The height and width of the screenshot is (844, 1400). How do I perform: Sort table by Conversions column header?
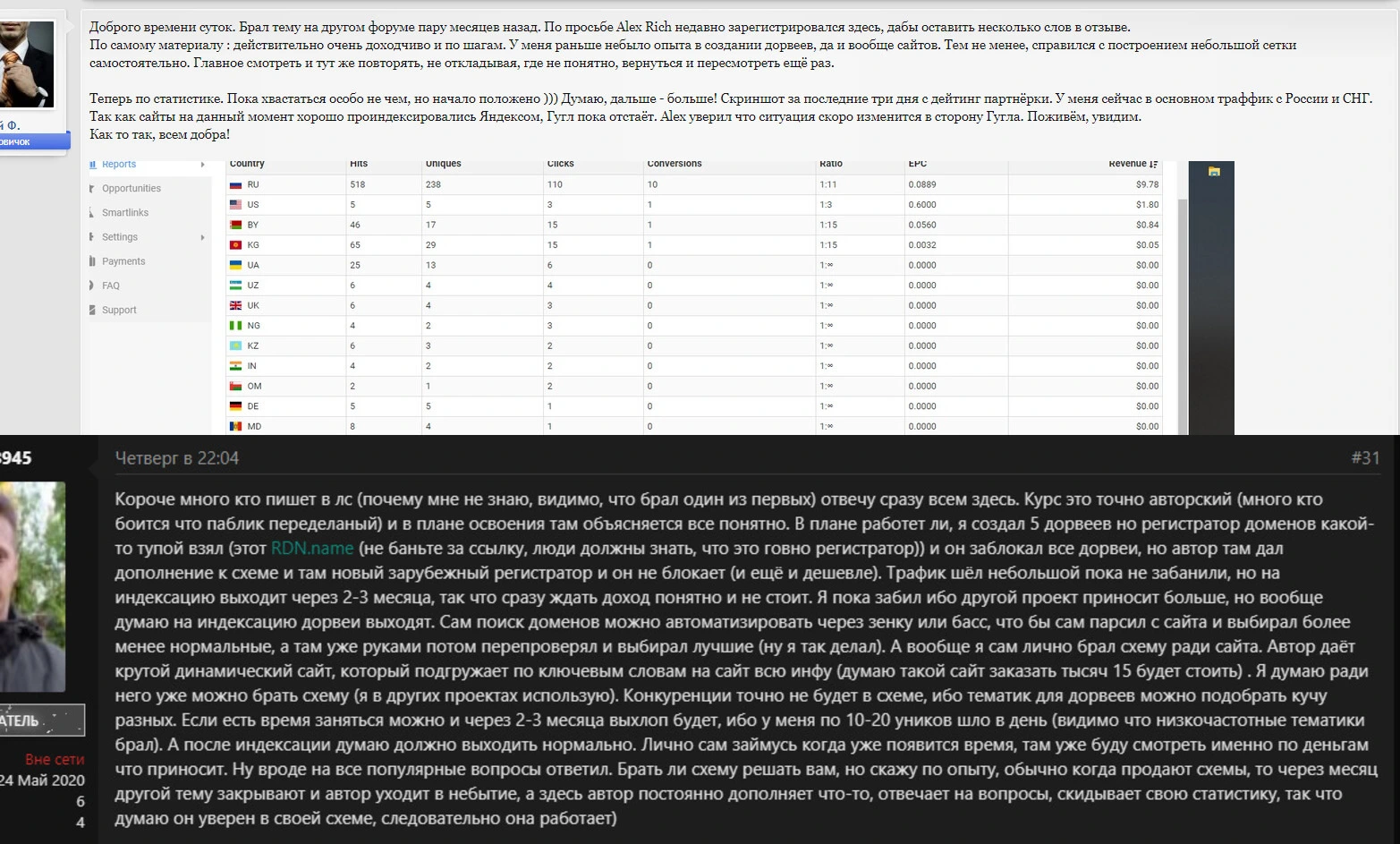(675, 164)
